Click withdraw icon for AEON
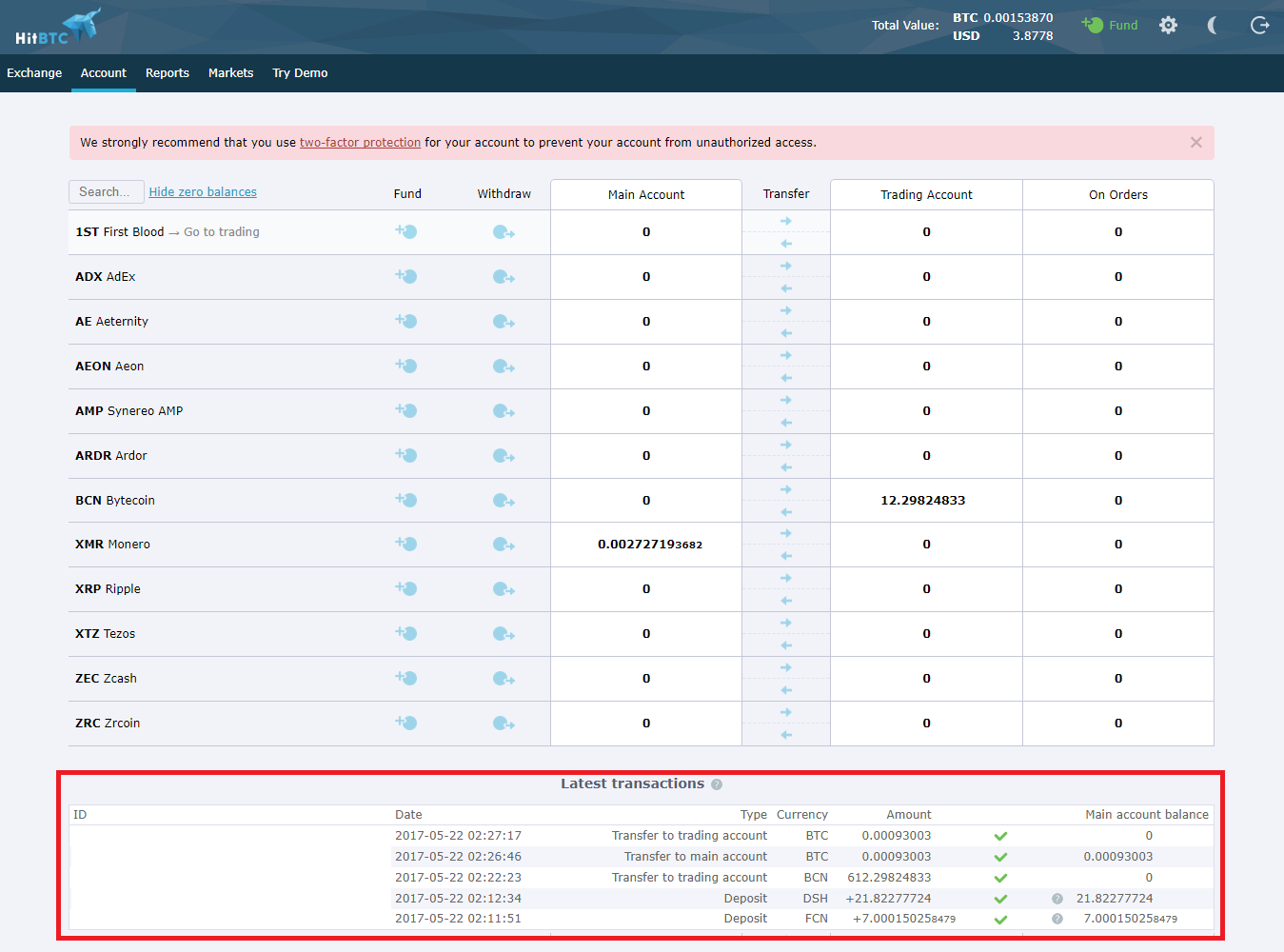 pos(504,367)
